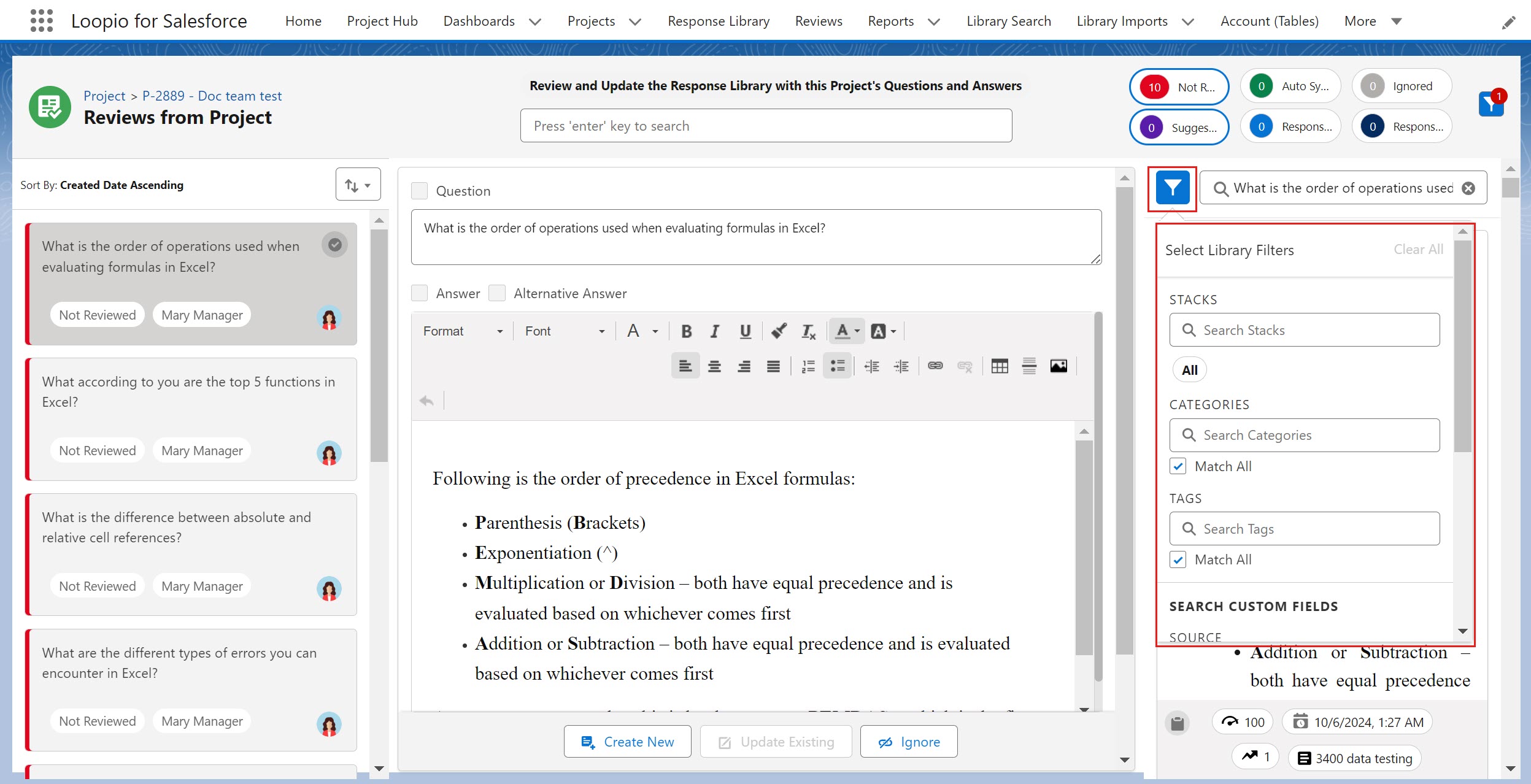This screenshot has width=1531, height=784.
Task: Clear the library search text
Action: coord(1468,188)
